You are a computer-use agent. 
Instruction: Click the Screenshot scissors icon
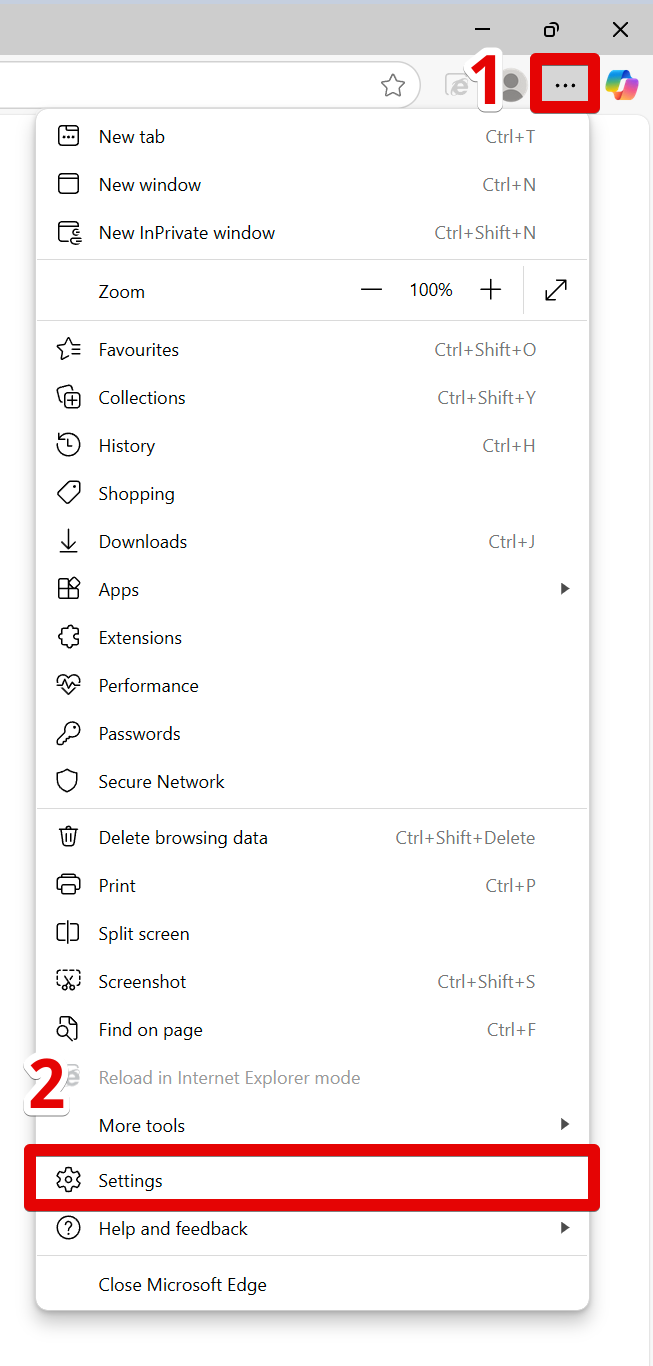pyautogui.click(x=68, y=981)
